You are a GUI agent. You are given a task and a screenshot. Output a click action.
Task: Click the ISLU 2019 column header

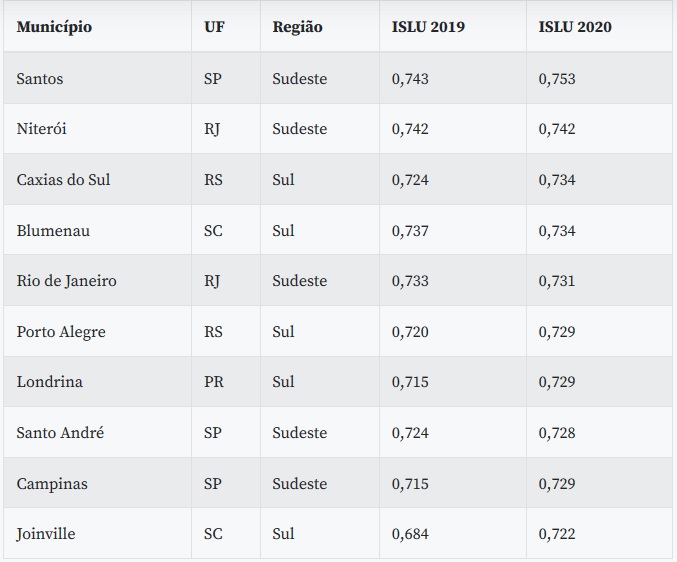point(428,27)
